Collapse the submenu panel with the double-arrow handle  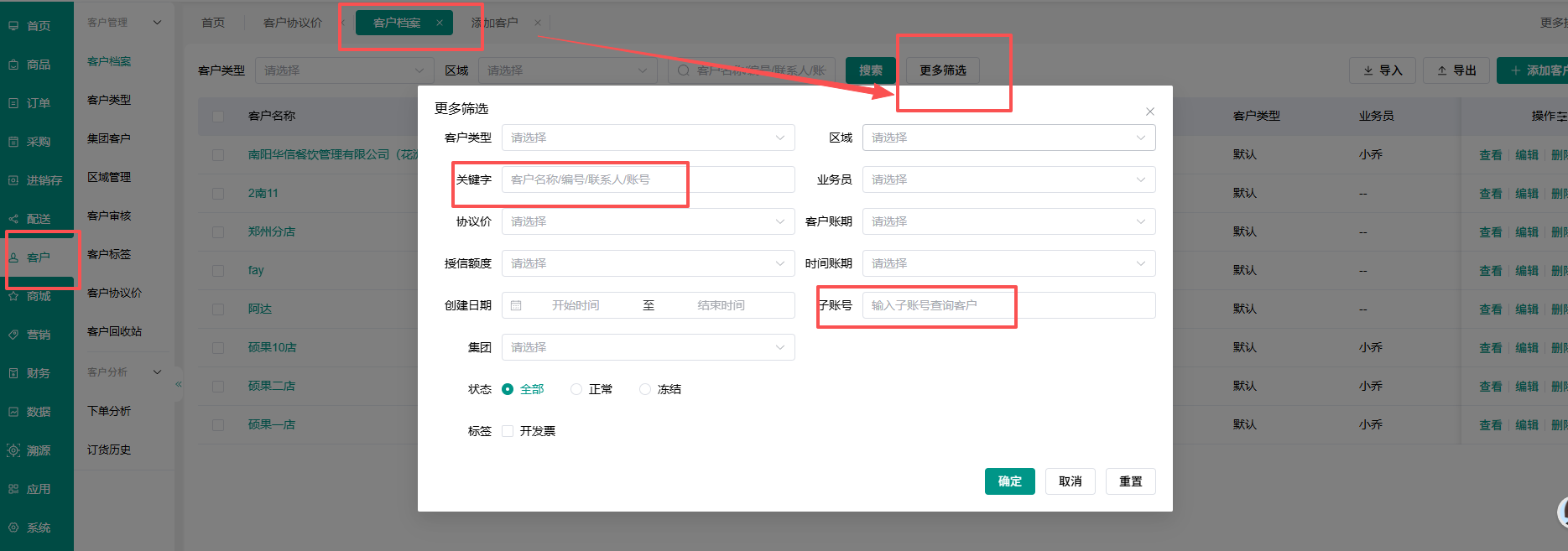[178, 384]
